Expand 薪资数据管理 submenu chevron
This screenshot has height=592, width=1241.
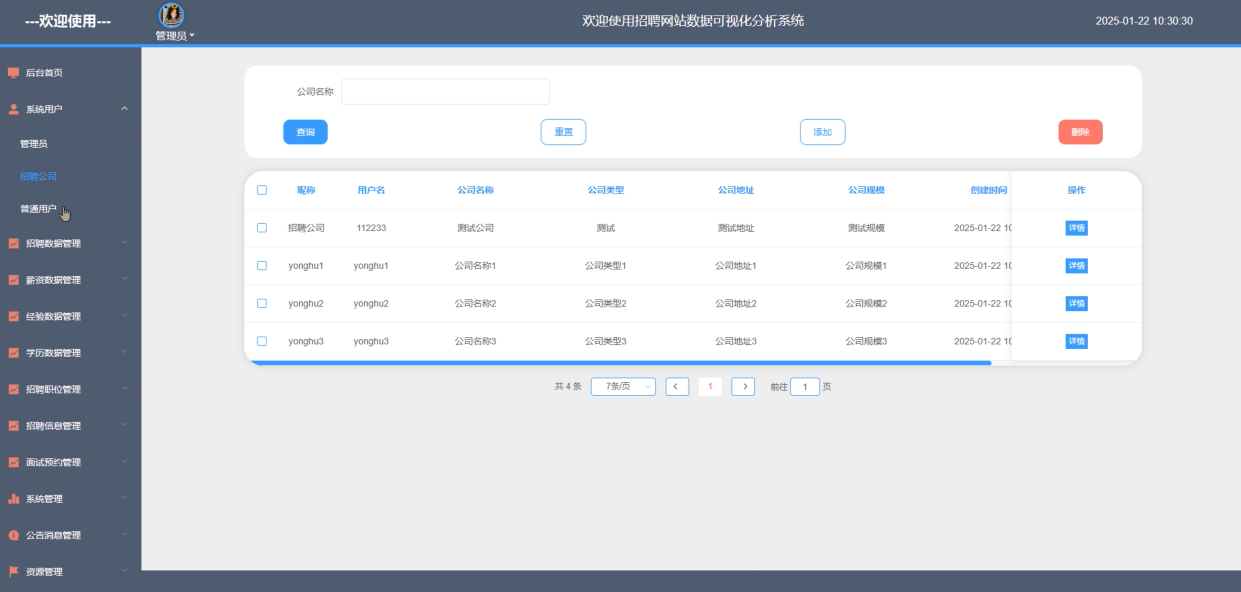click(124, 279)
